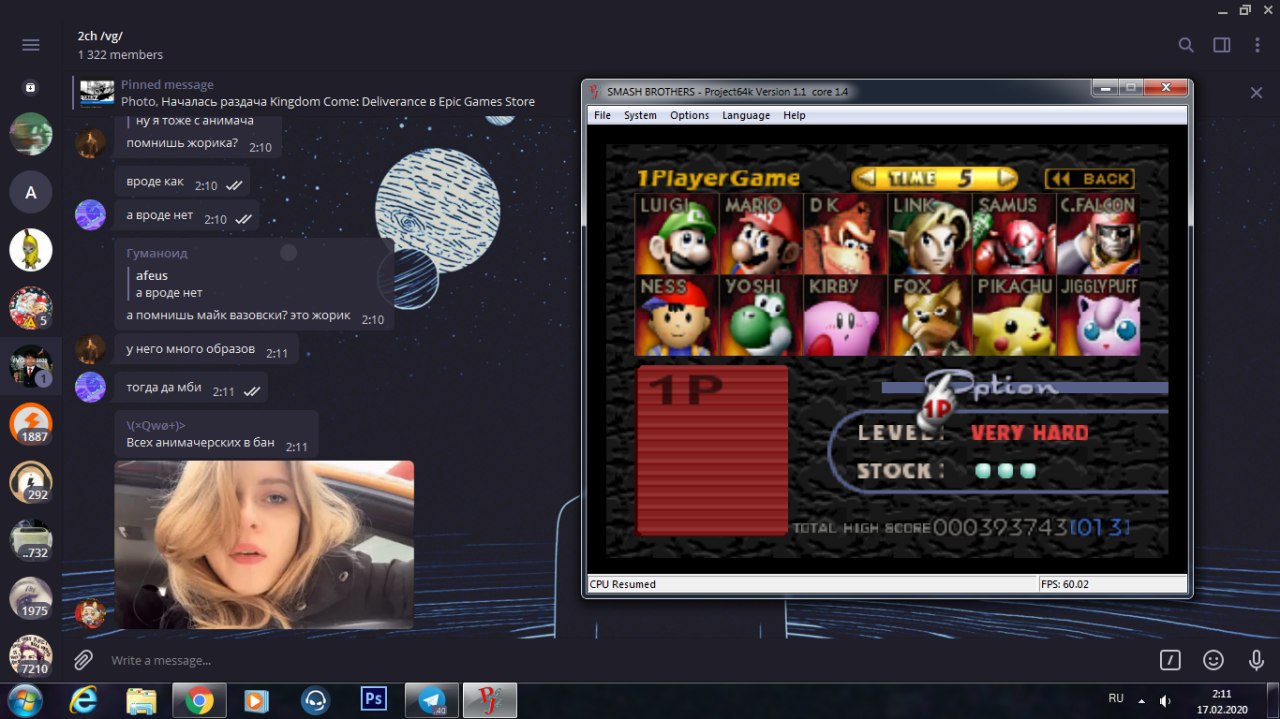Select Yoshi character portrait
1280x719 pixels.
click(x=760, y=316)
